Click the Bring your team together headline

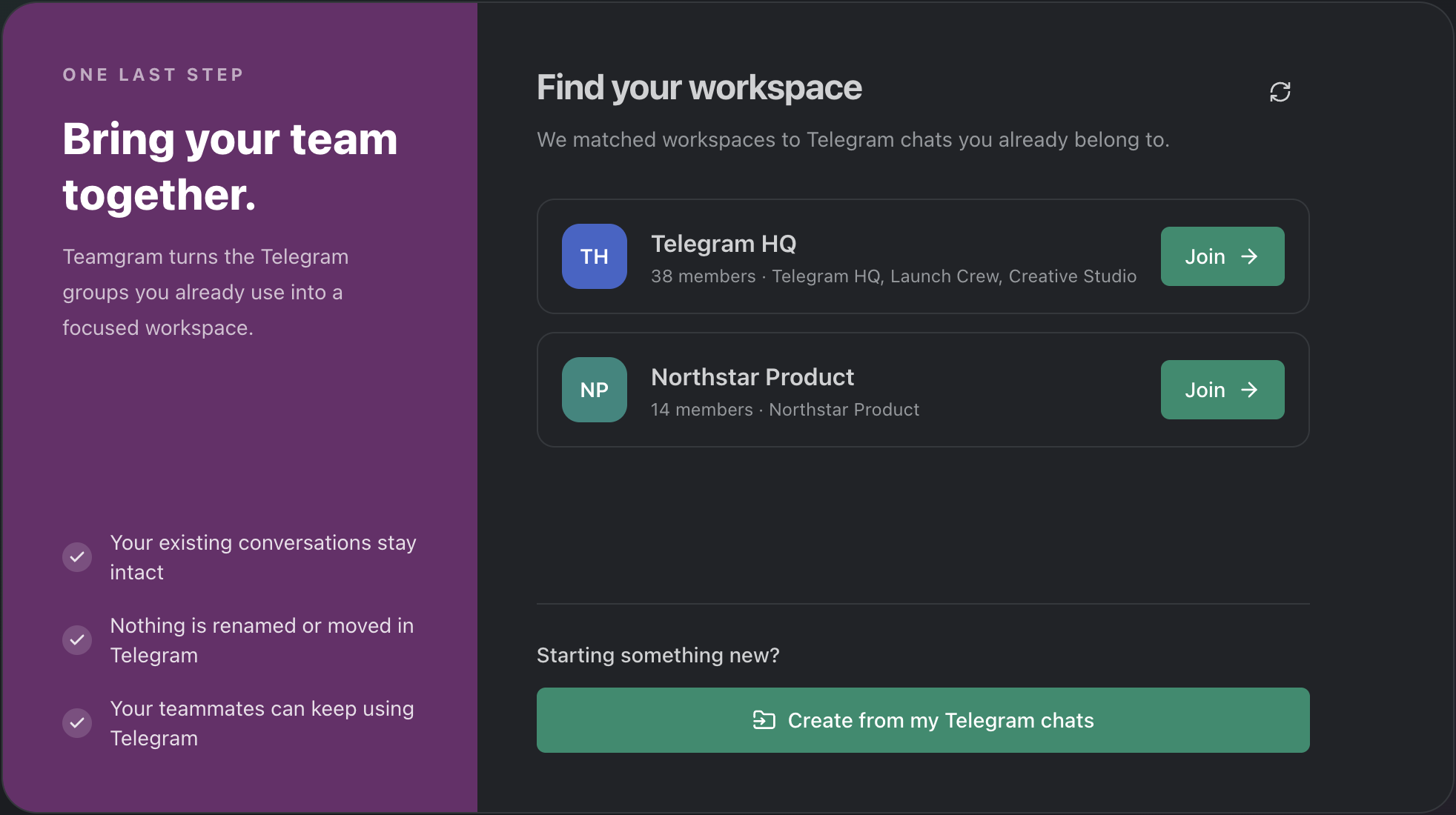(231, 167)
